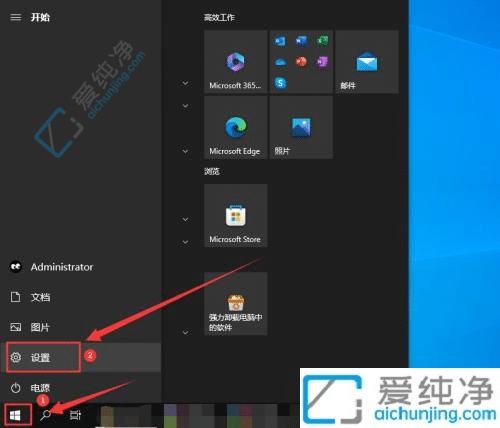Open the 照片 photos tile
The width and height of the screenshot is (500, 428).
click(x=301, y=127)
